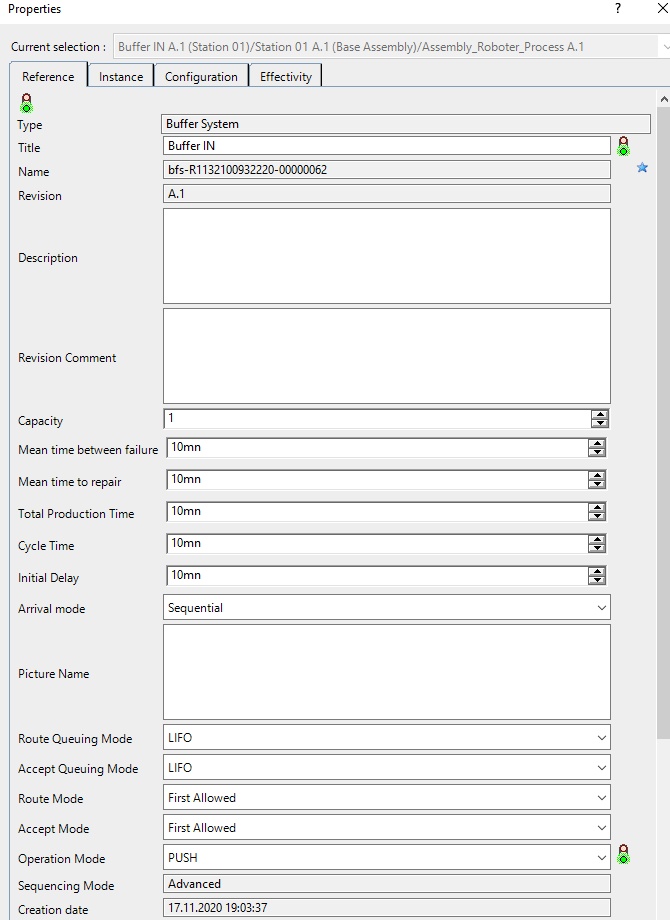Decrease Initial Delay with down arrow
The image size is (670, 920).
click(597, 580)
